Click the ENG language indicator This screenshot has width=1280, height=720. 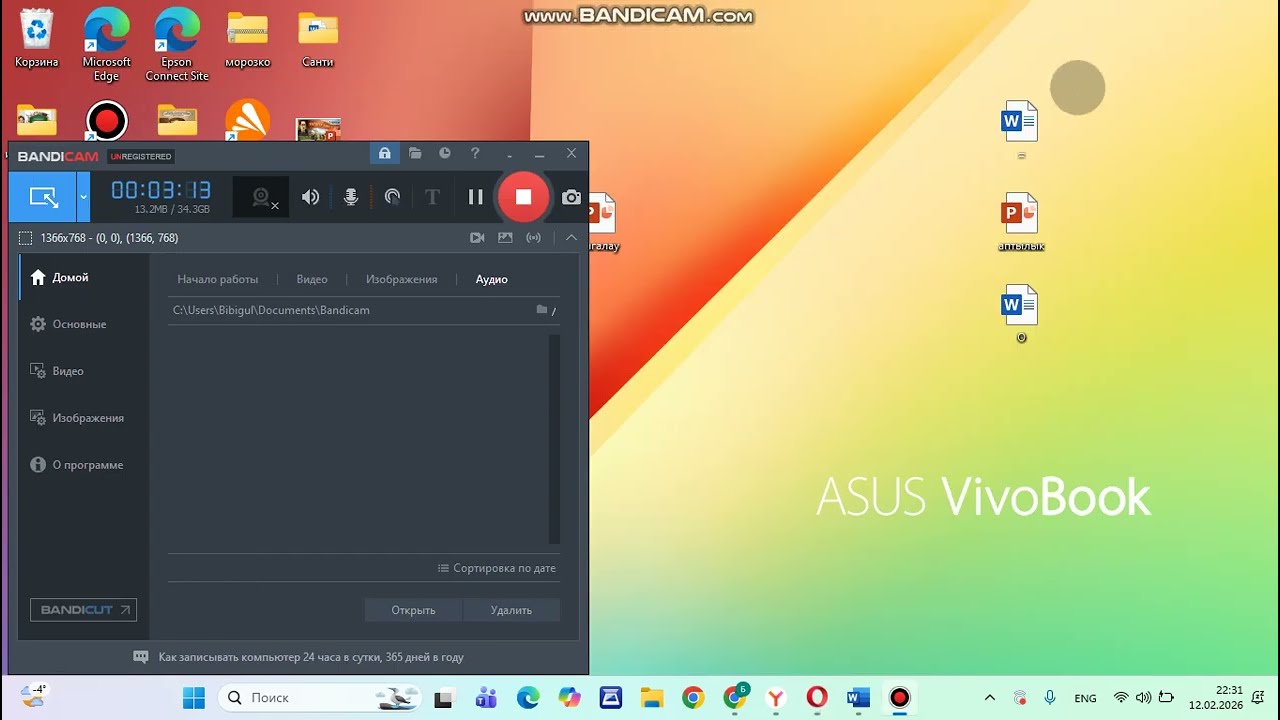pyautogui.click(x=1085, y=698)
